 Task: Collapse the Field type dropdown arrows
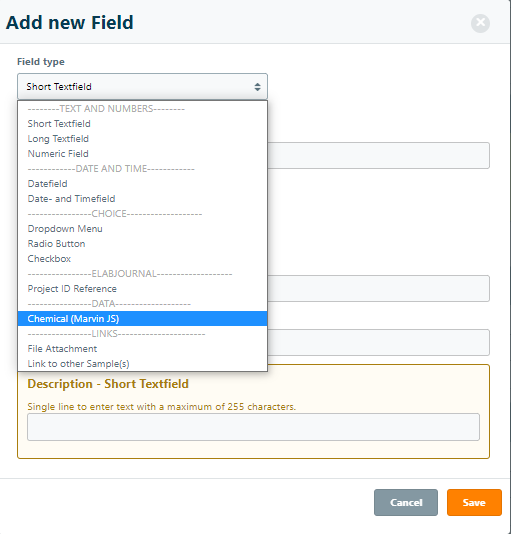coord(258,87)
